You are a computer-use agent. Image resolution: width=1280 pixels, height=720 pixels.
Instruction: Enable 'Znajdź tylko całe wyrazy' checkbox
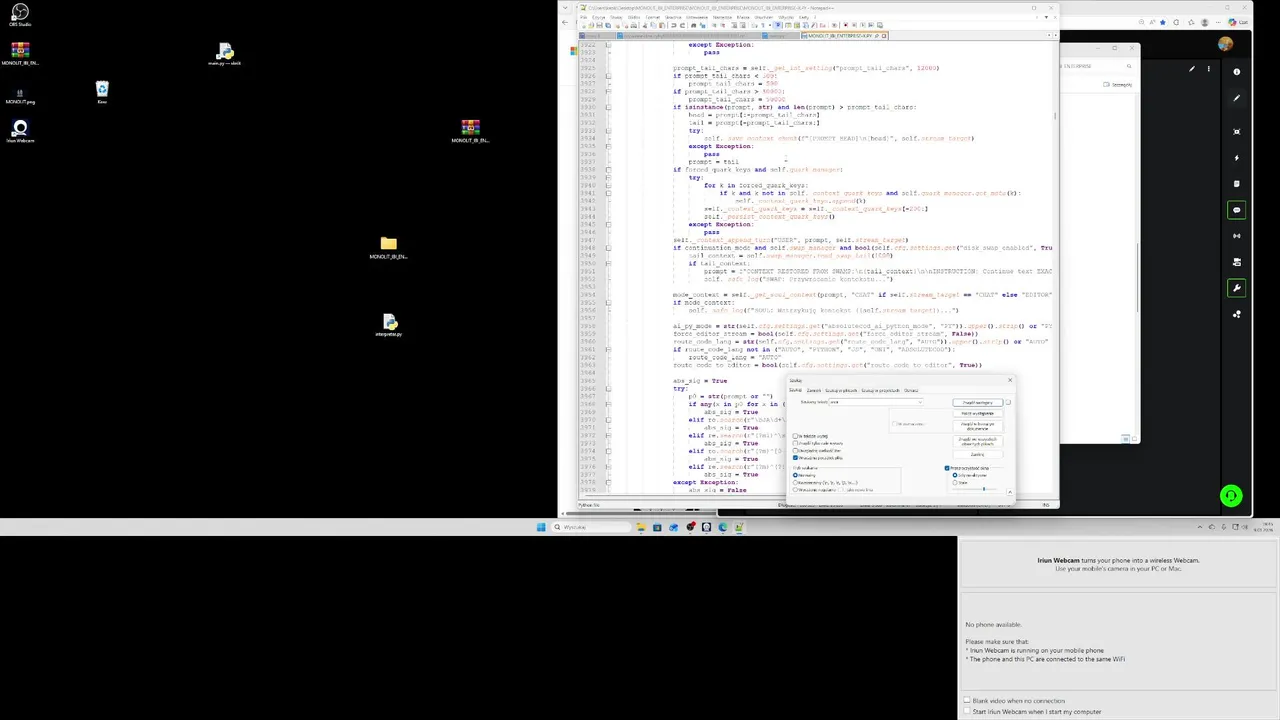(x=795, y=443)
